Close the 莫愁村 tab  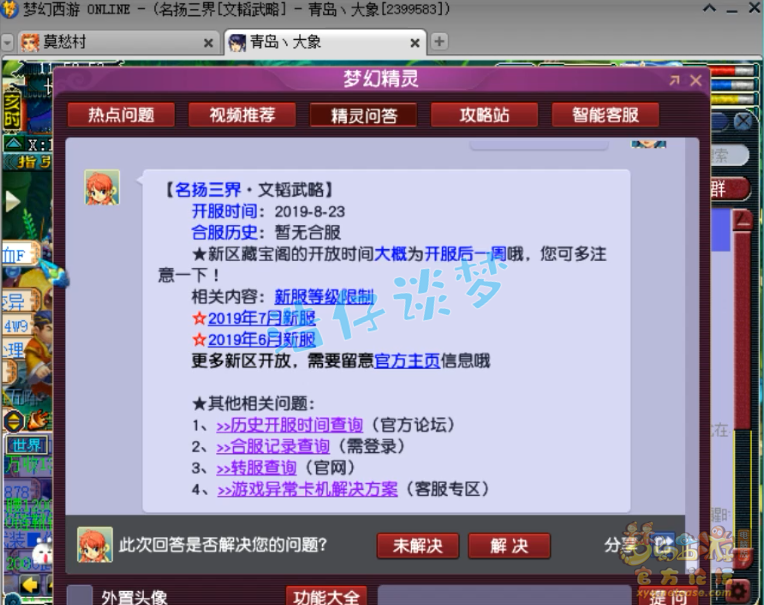[x=208, y=43]
